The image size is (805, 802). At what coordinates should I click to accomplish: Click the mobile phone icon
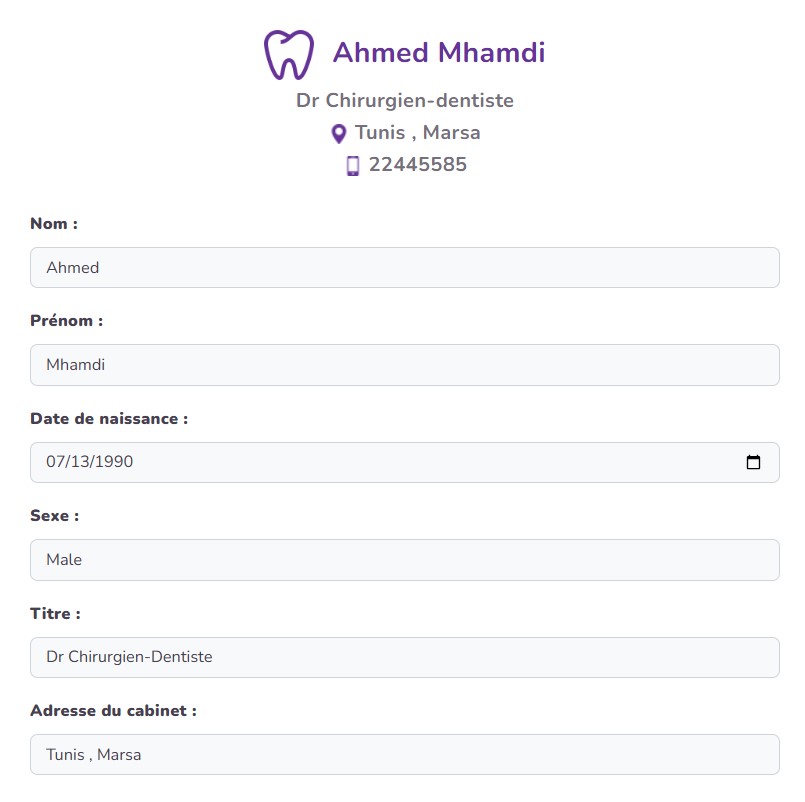pyautogui.click(x=352, y=166)
